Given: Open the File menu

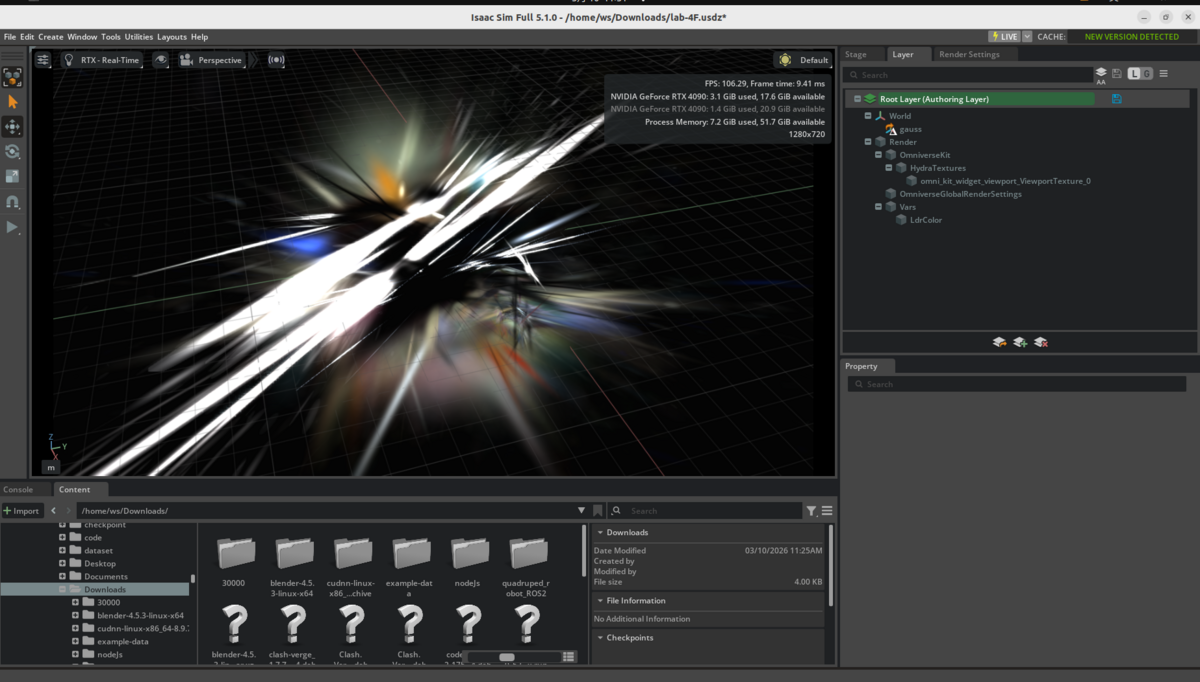Looking at the screenshot, I should click(x=10, y=37).
